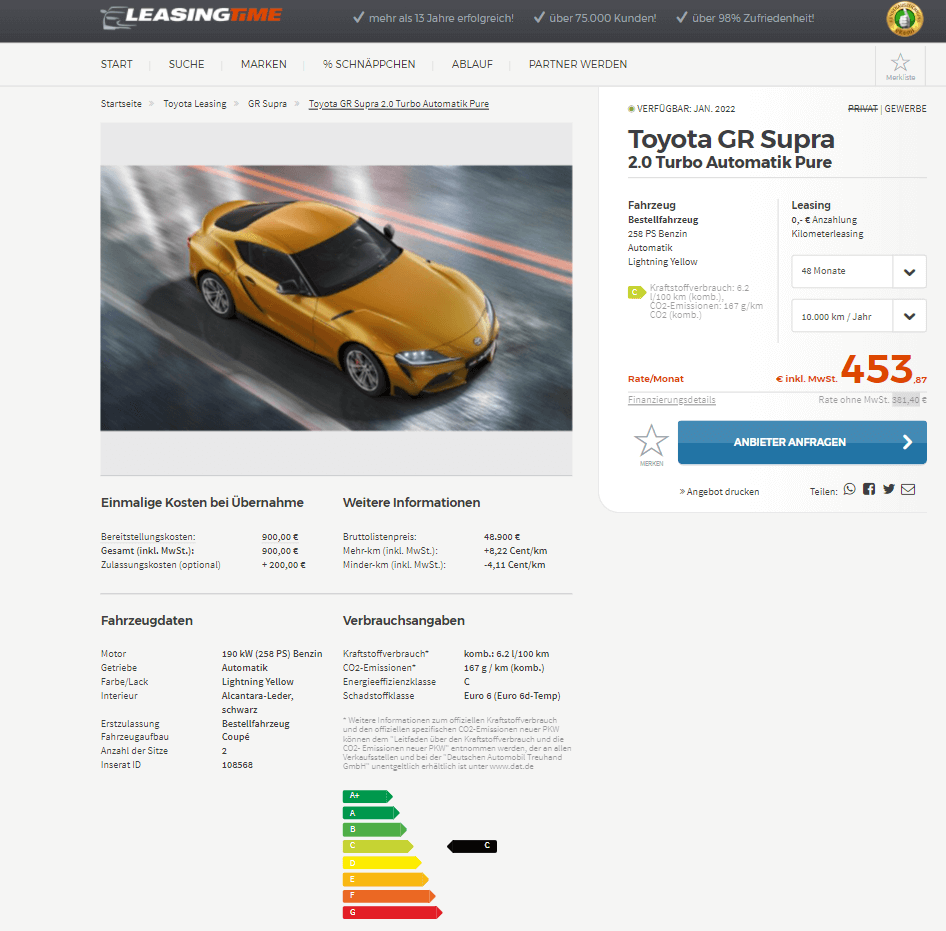Open the SUCHE menu item
The width and height of the screenshot is (946, 931).
coord(186,64)
